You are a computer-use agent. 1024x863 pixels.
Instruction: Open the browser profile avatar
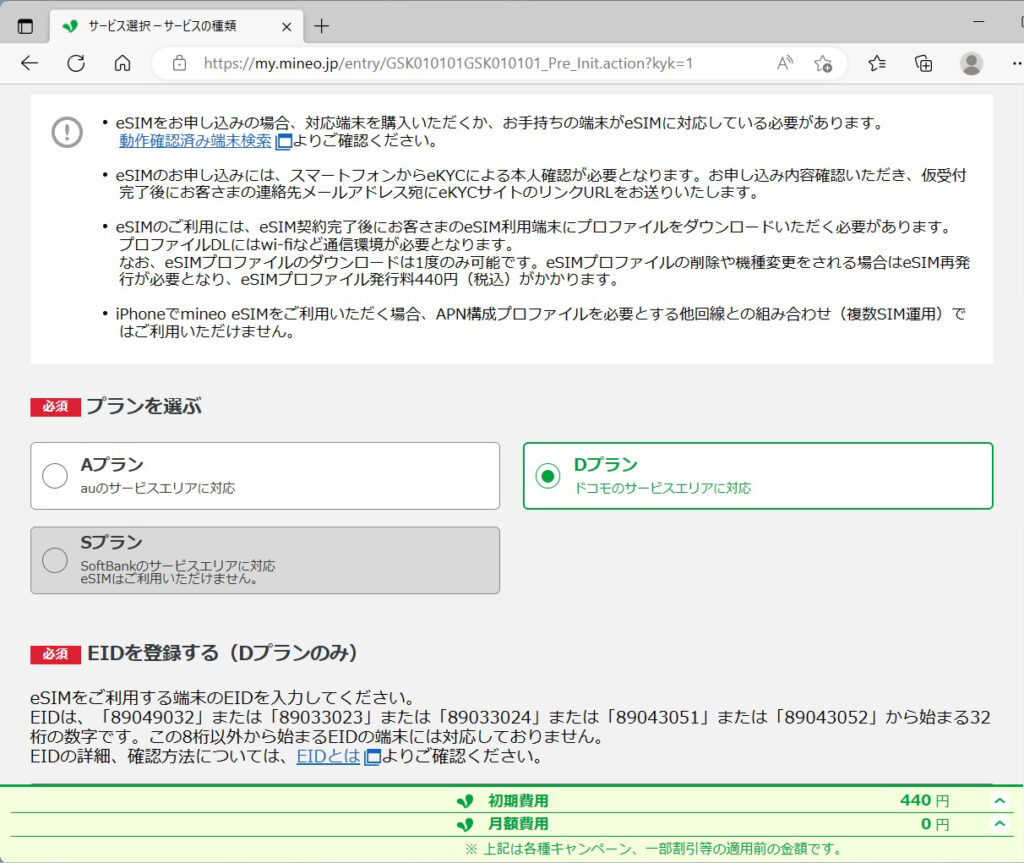[x=971, y=63]
